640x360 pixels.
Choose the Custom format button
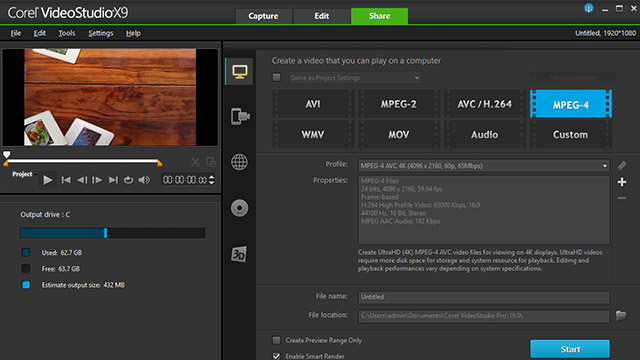pyautogui.click(x=571, y=134)
